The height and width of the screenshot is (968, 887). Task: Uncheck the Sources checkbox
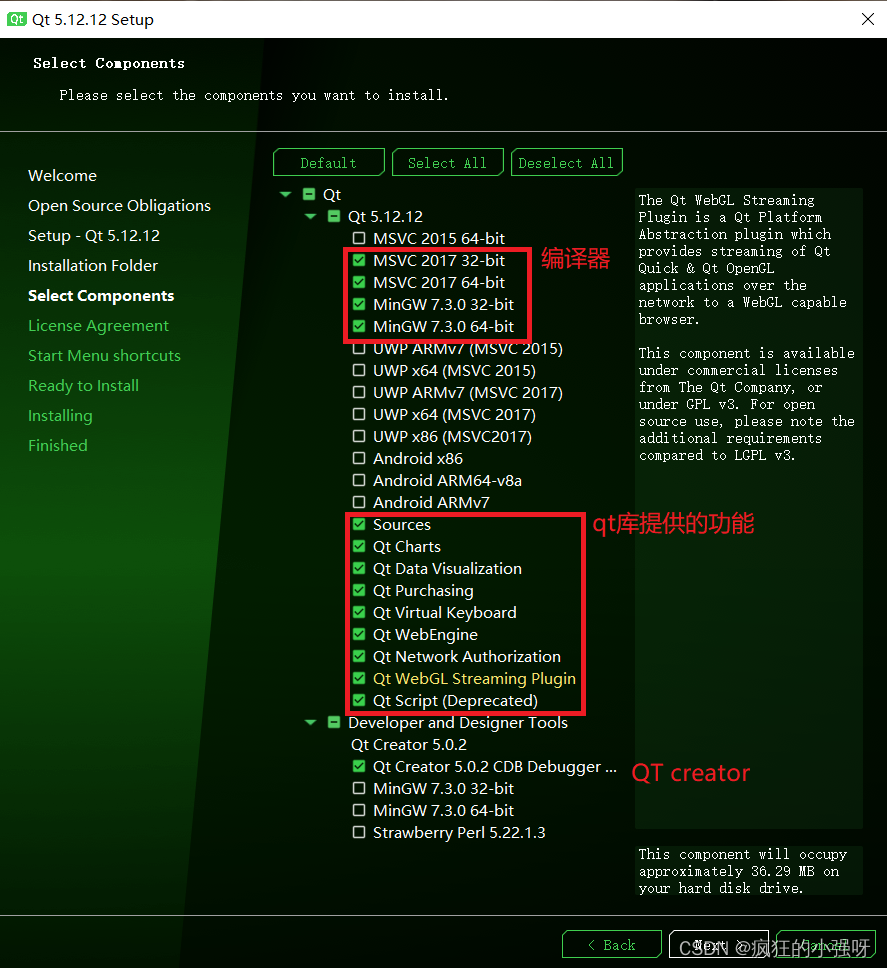[x=359, y=524]
